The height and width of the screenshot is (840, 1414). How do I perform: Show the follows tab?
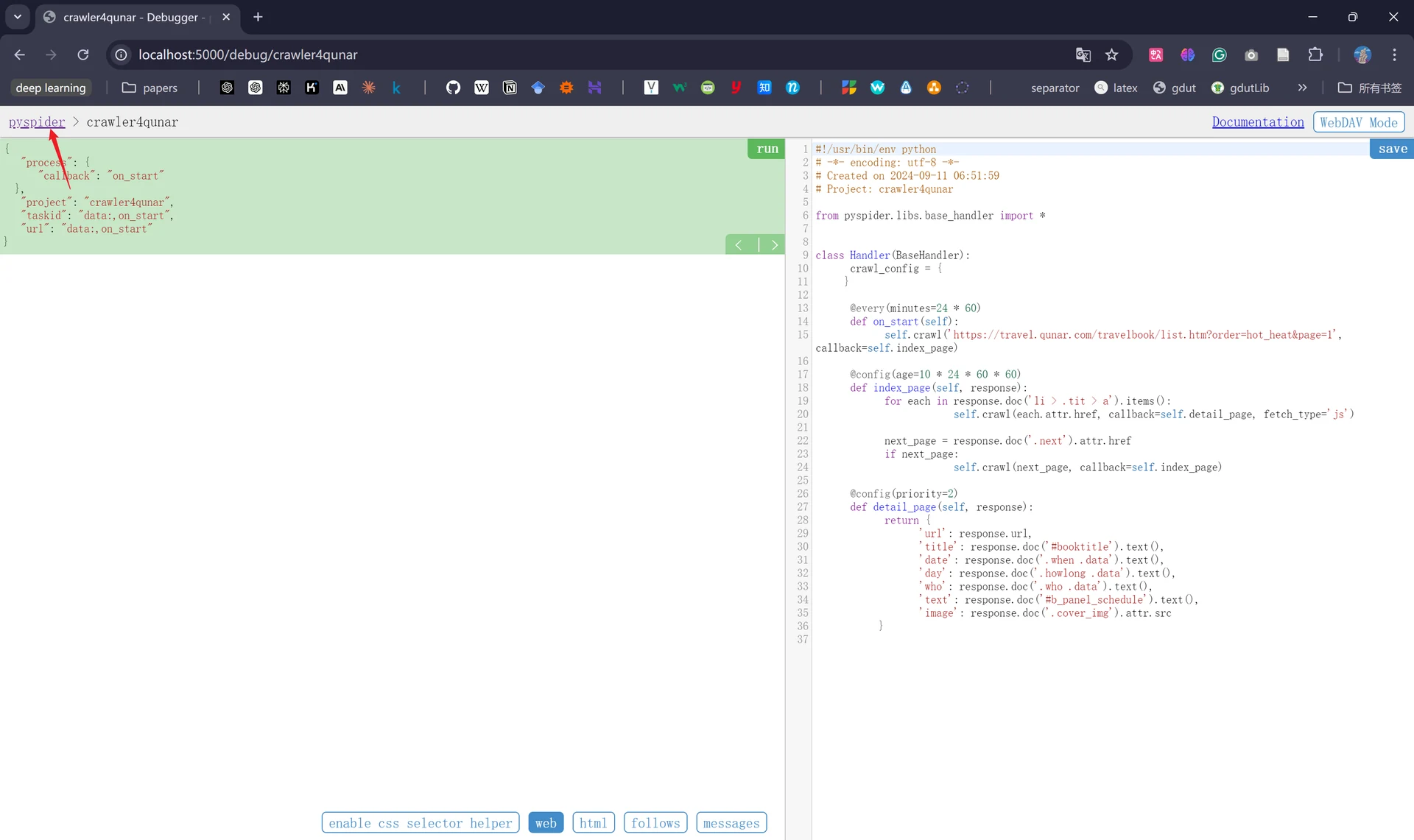(655, 822)
